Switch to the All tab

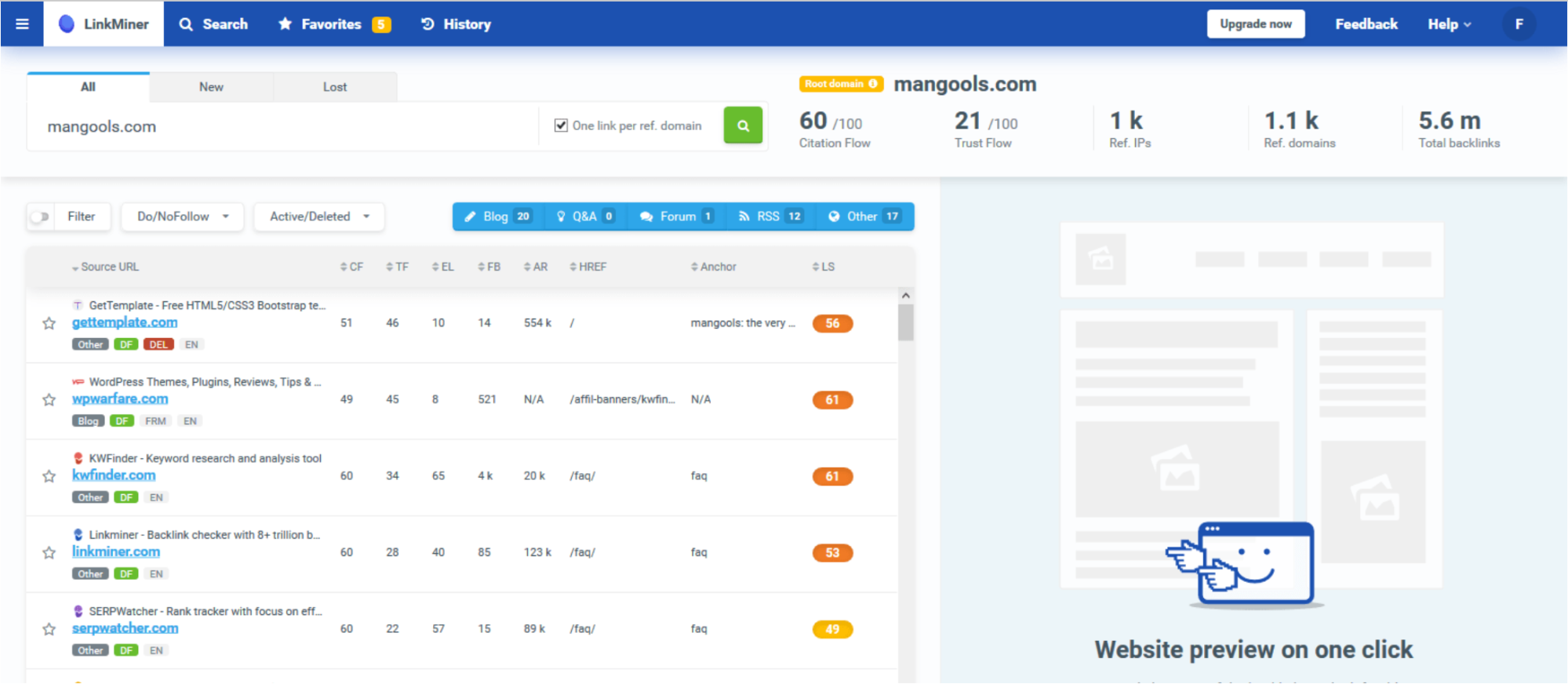click(x=88, y=87)
